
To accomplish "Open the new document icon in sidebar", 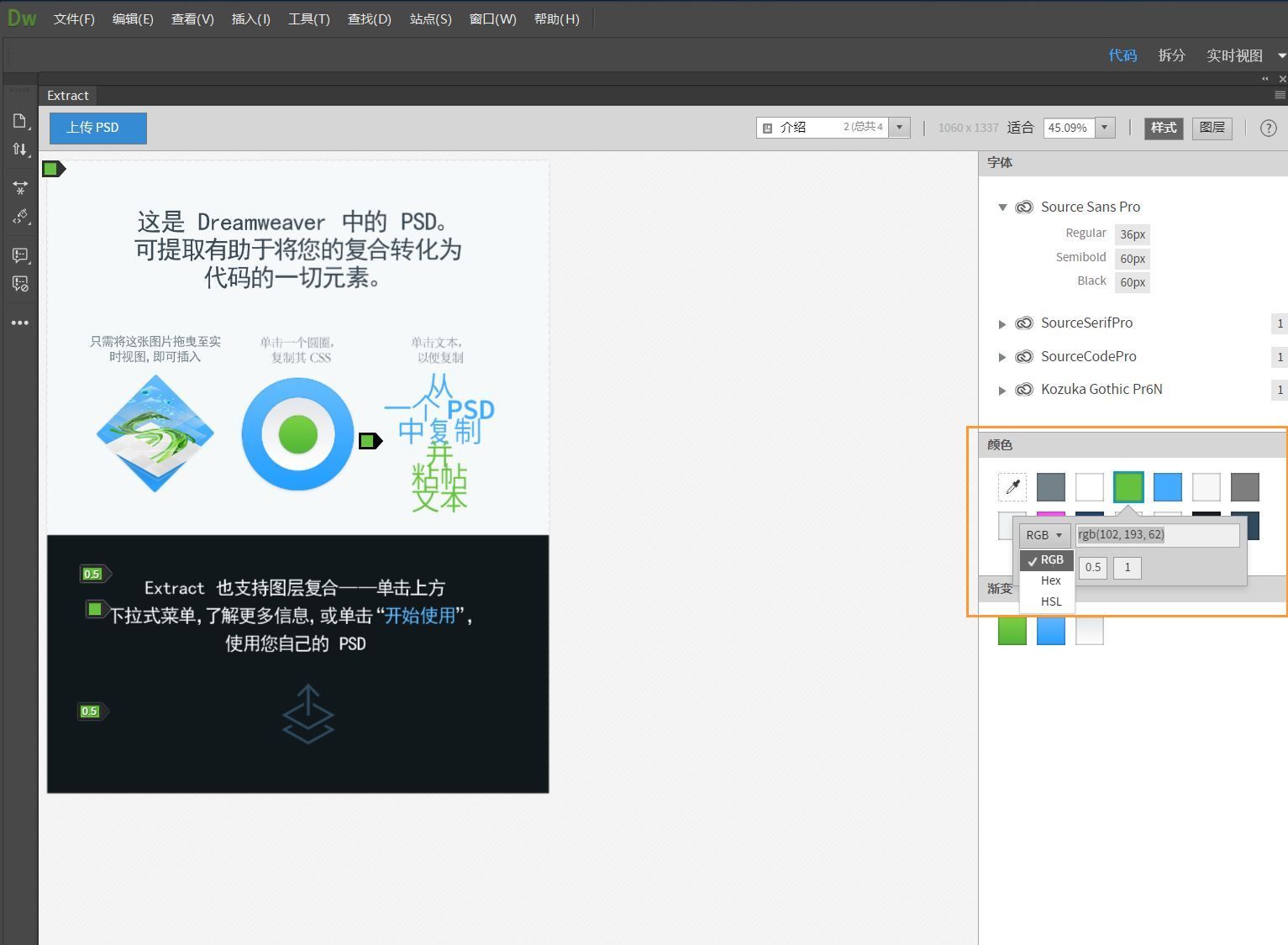I will point(20,122).
